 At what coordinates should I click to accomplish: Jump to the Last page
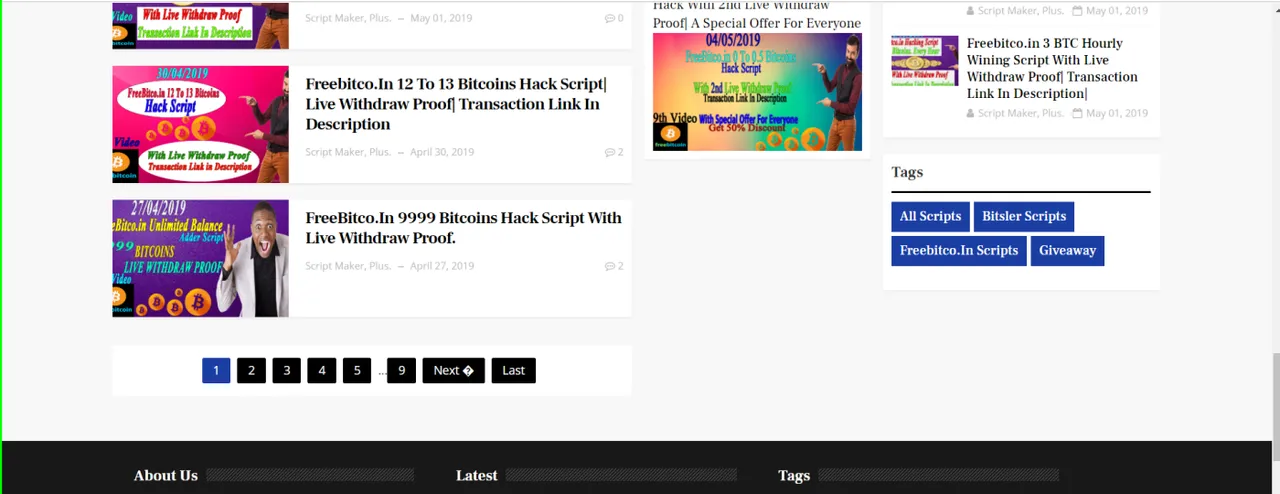513,370
